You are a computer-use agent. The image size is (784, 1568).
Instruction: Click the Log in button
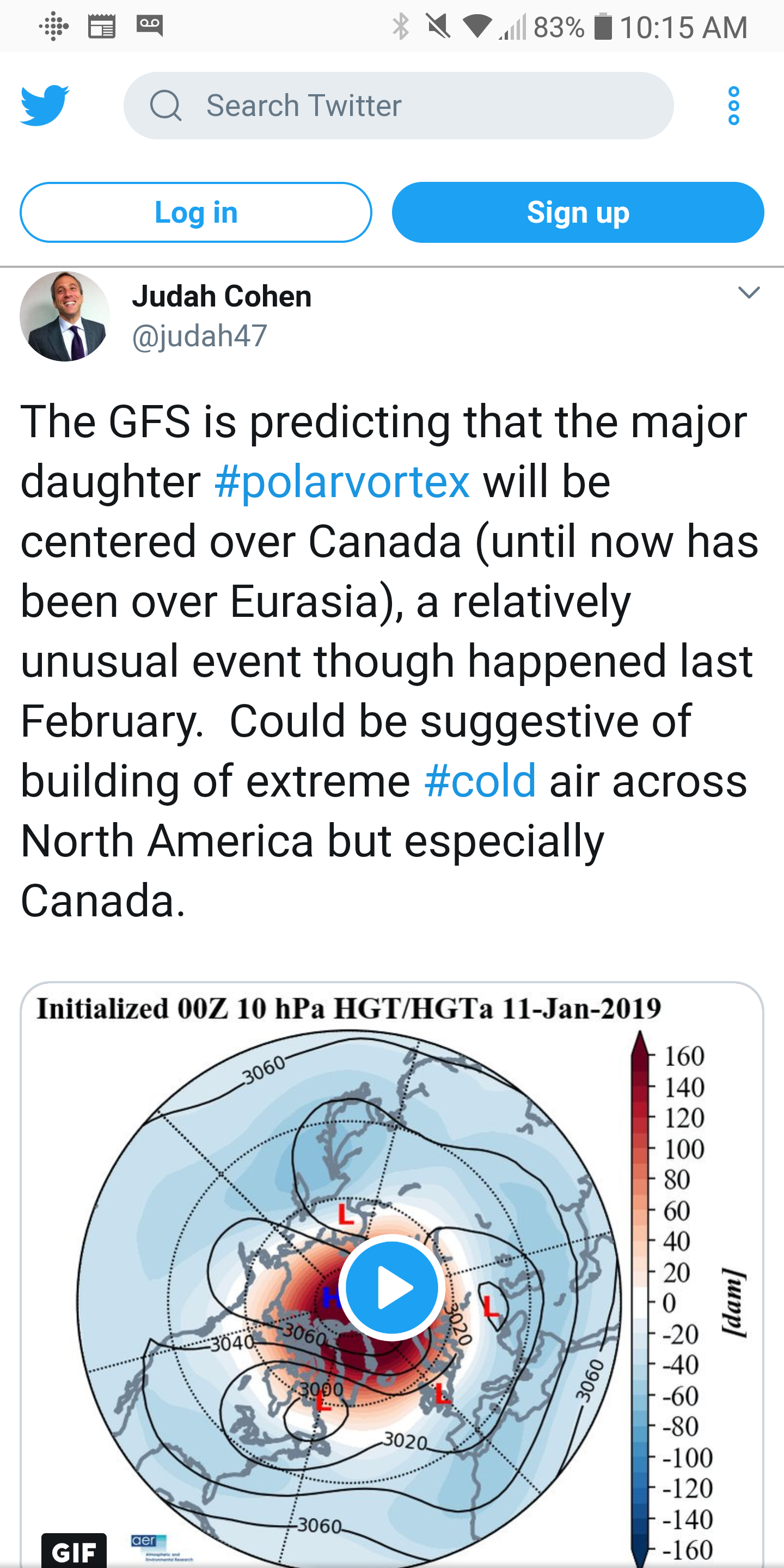[196, 212]
